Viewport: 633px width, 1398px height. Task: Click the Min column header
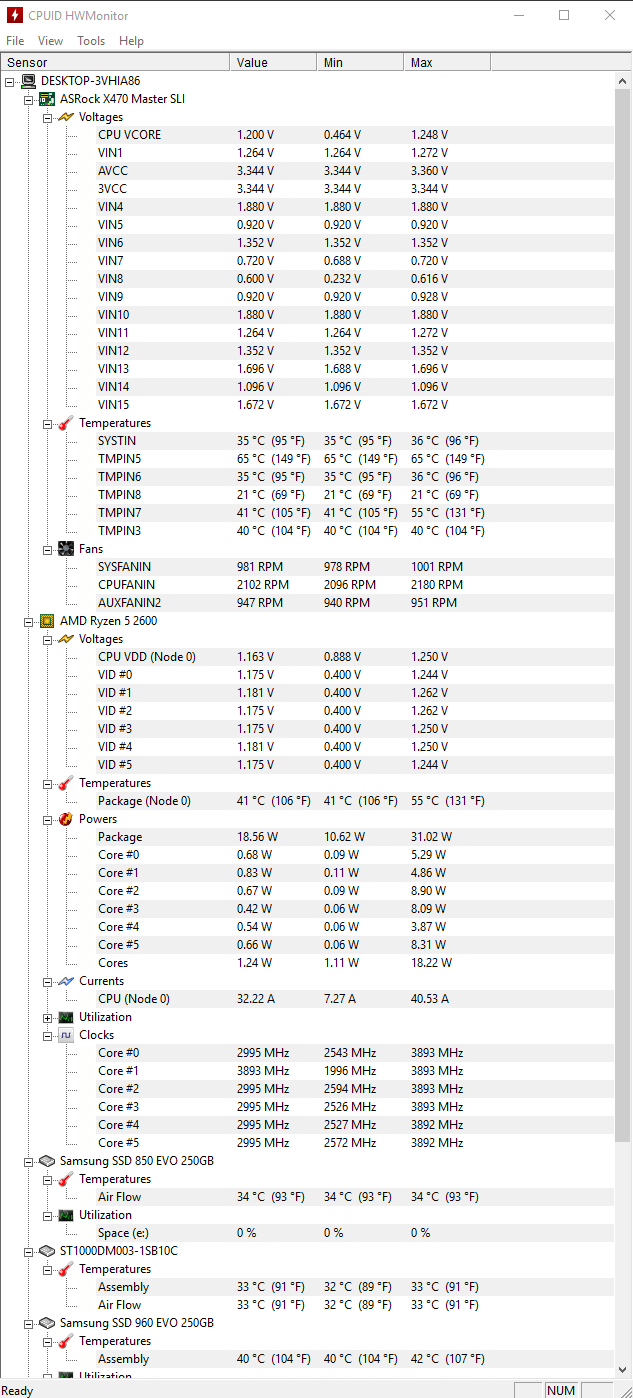360,62
